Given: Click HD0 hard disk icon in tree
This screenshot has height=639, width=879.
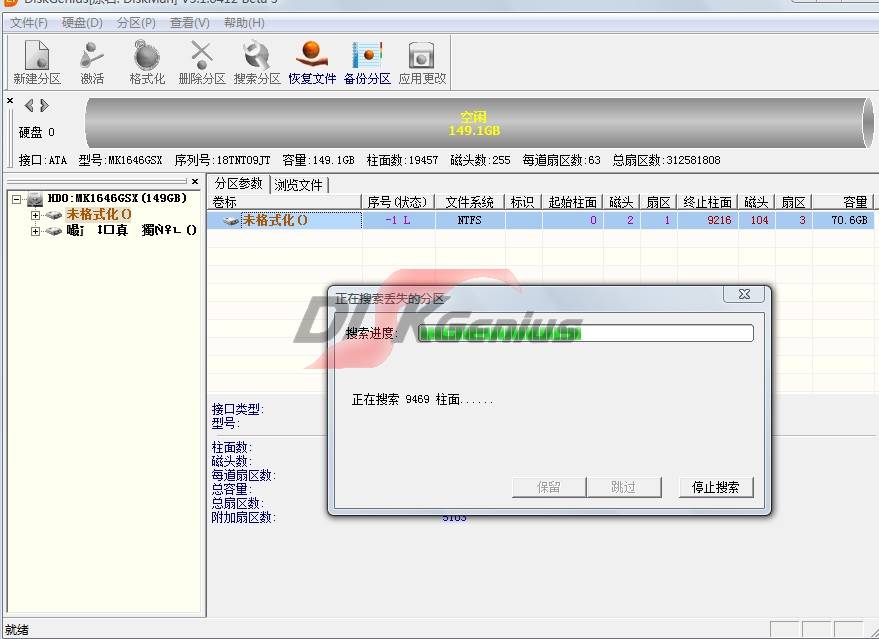Looking at the screenshot, I should 35,198.
